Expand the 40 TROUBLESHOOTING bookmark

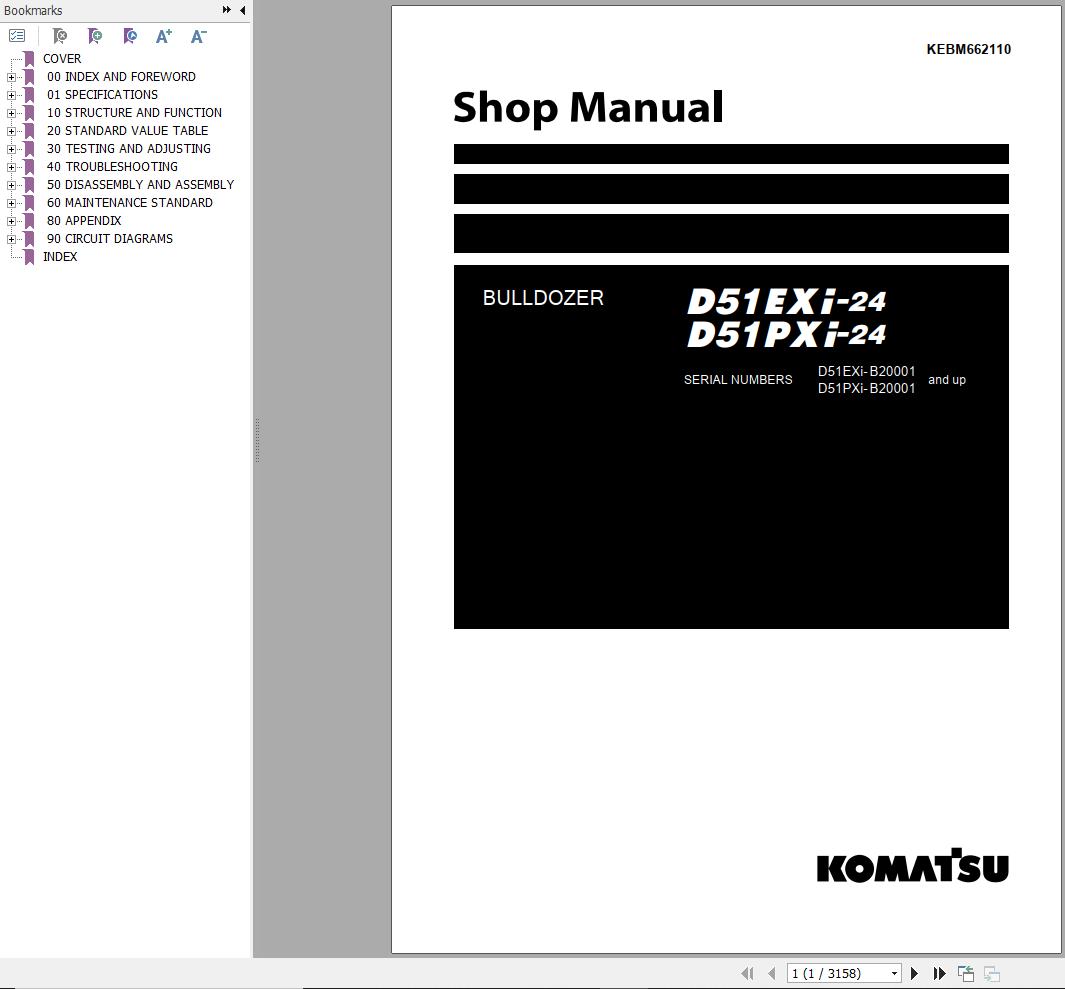(11, 166)
